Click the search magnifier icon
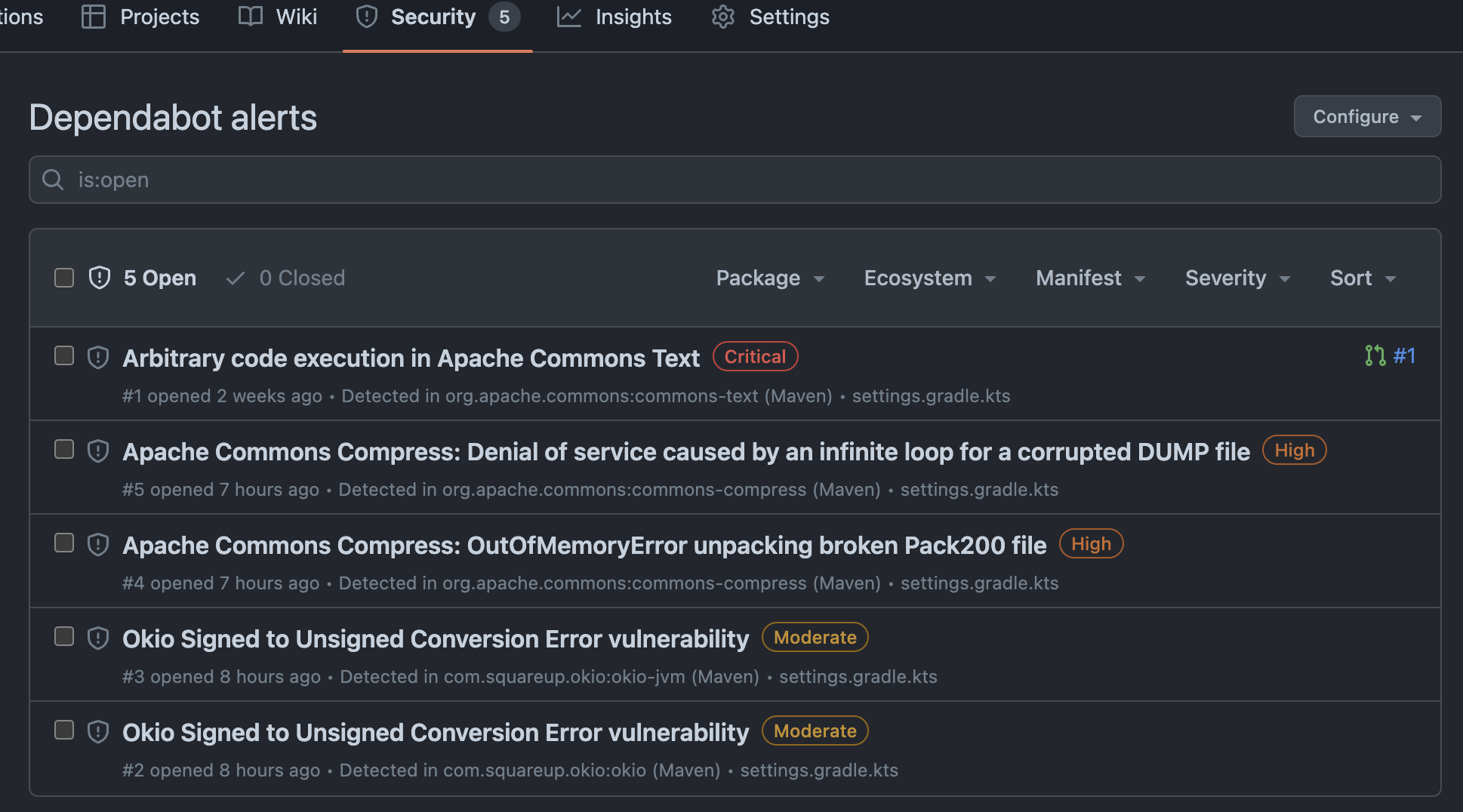 tap(53, 180)
